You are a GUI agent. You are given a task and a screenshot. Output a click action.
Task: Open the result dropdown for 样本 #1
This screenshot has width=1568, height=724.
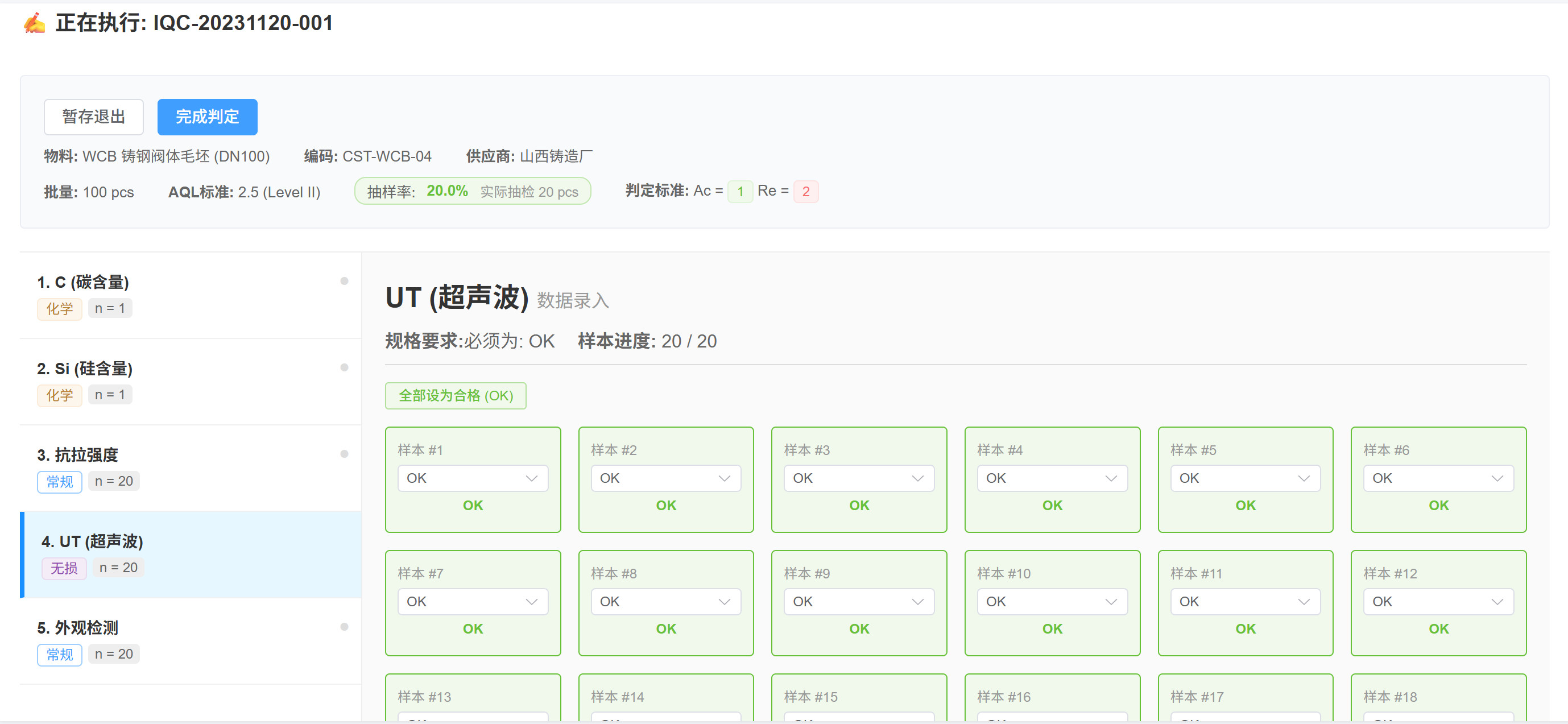473,478
